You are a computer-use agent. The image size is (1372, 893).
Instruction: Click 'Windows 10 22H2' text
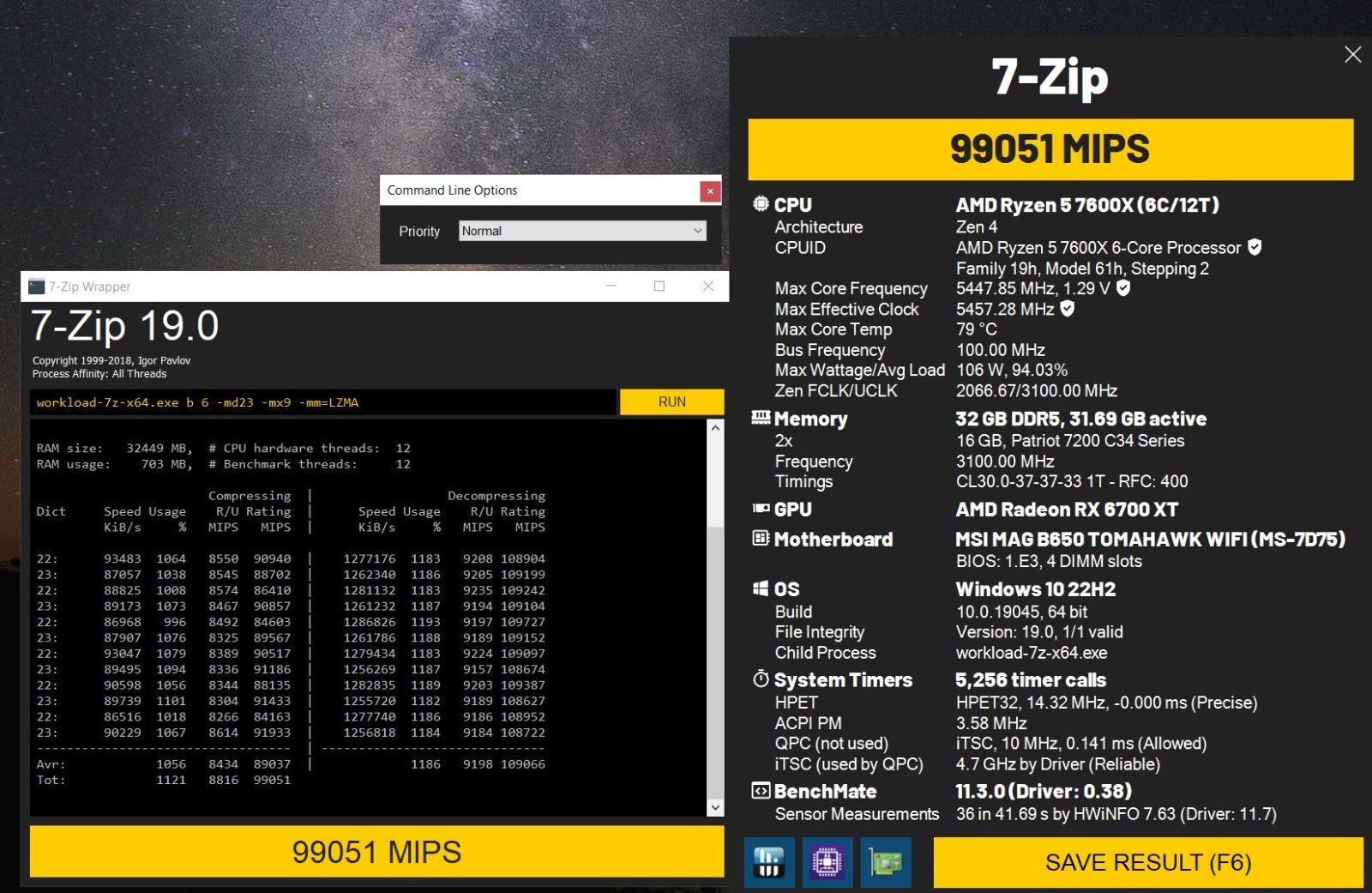(1036, 589)
